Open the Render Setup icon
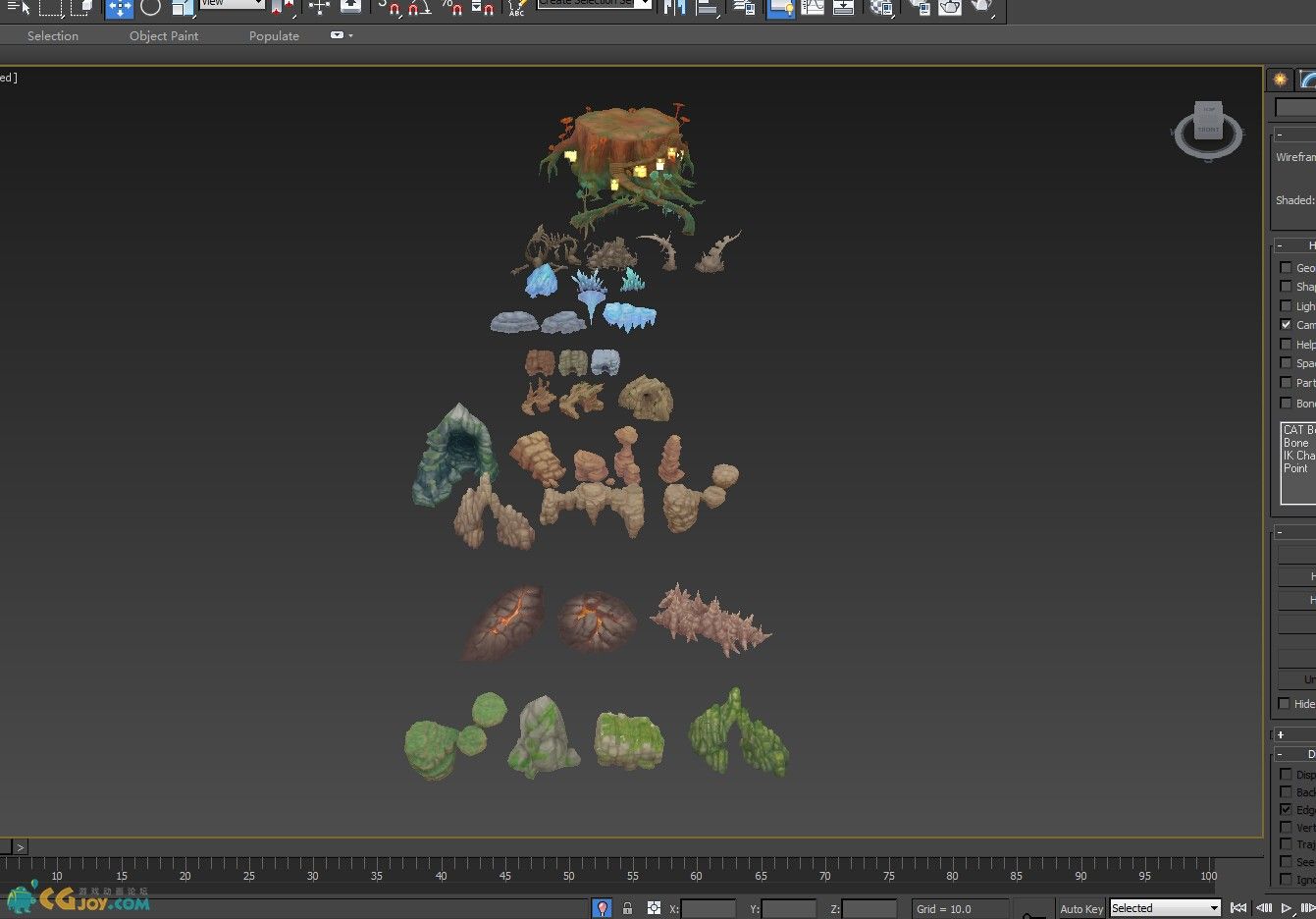Screen dimensions: 1316x919 point(920,7)
